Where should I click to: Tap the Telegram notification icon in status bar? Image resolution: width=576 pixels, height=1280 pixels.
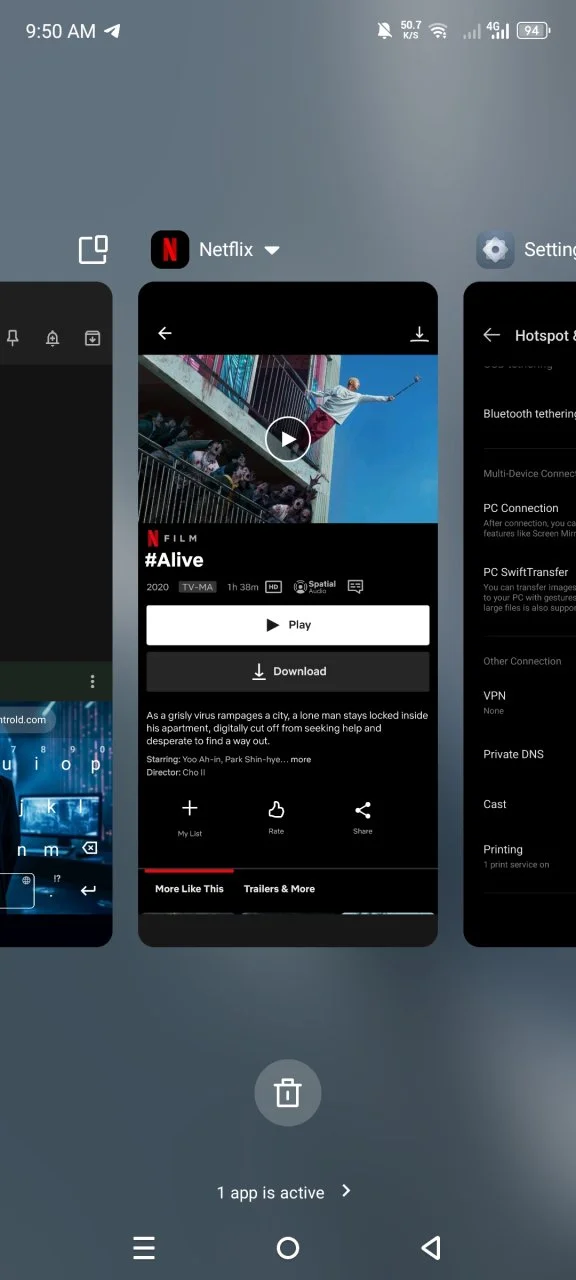pyautogui.click(x=113, y=31)
